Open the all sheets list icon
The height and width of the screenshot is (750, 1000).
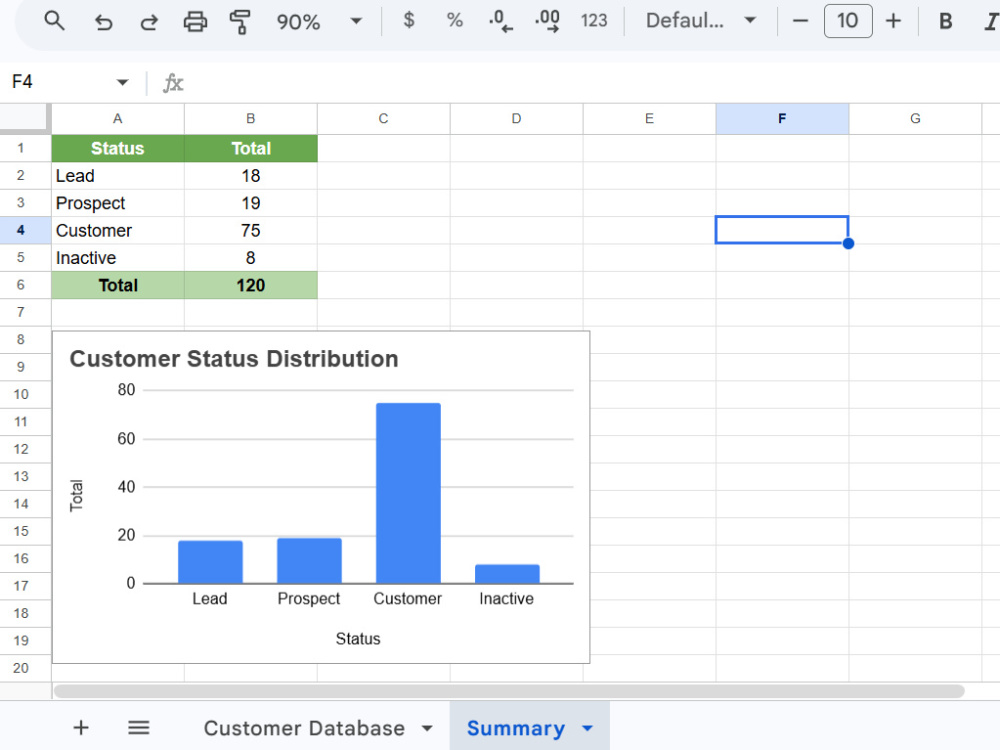pyautogui.click(x=138, y=728)
